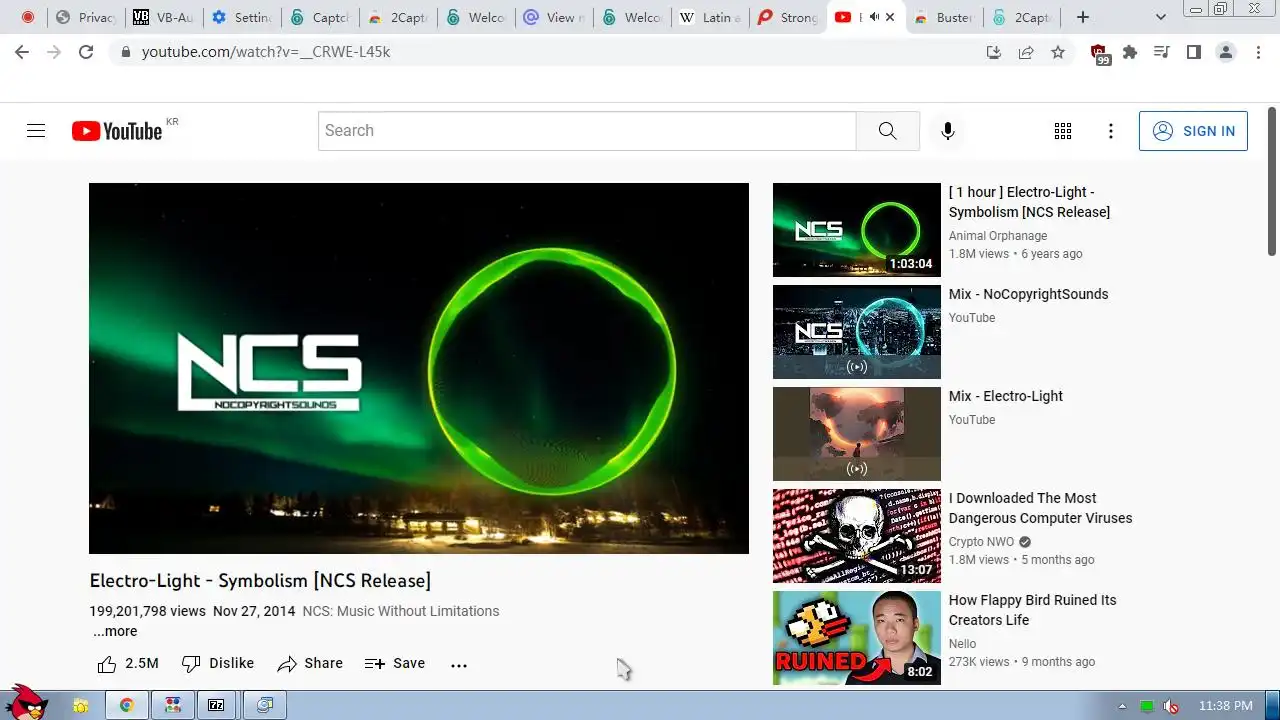This screenshot has height=720, width=1280.
Task: Share the Symbolism video
Action: coord(310,664)
